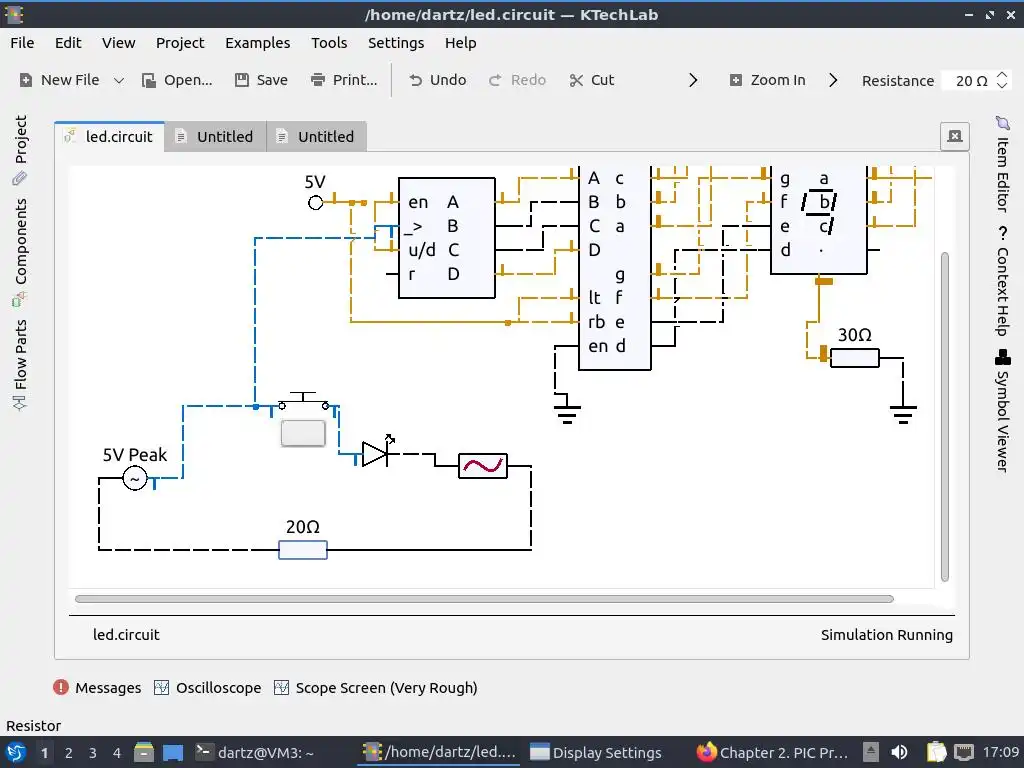
Task: Save the circuit with Save icon
Action: coord(242,80)
